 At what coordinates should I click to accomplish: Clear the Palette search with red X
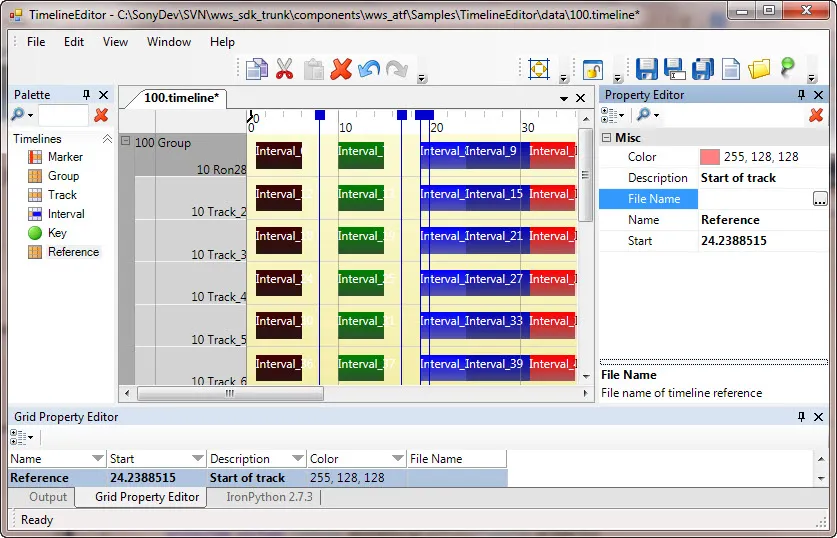(x=101, y=115)
